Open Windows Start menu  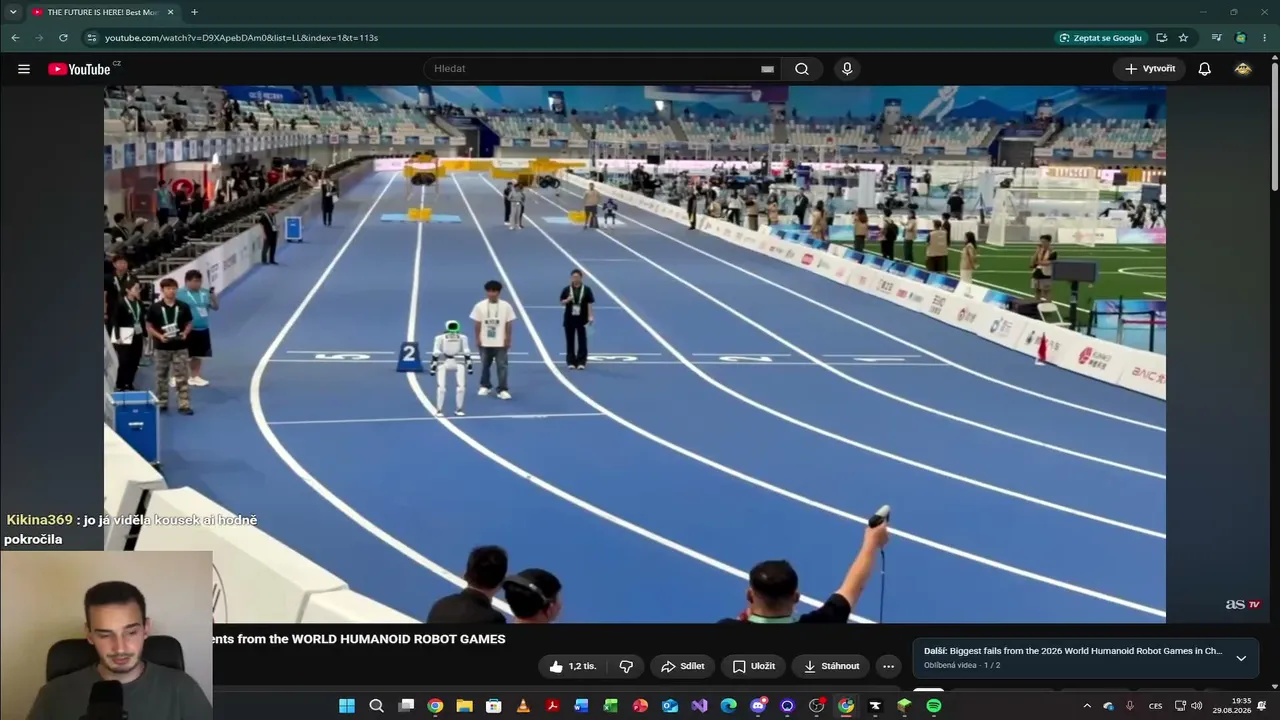pos(347,706)
